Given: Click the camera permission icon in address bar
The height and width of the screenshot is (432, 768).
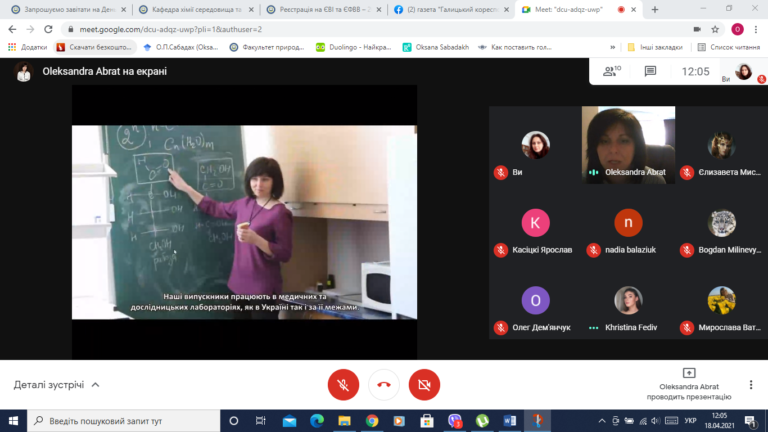Looking at the screenshot, I should pyautogui.click(x=697, y=29).
